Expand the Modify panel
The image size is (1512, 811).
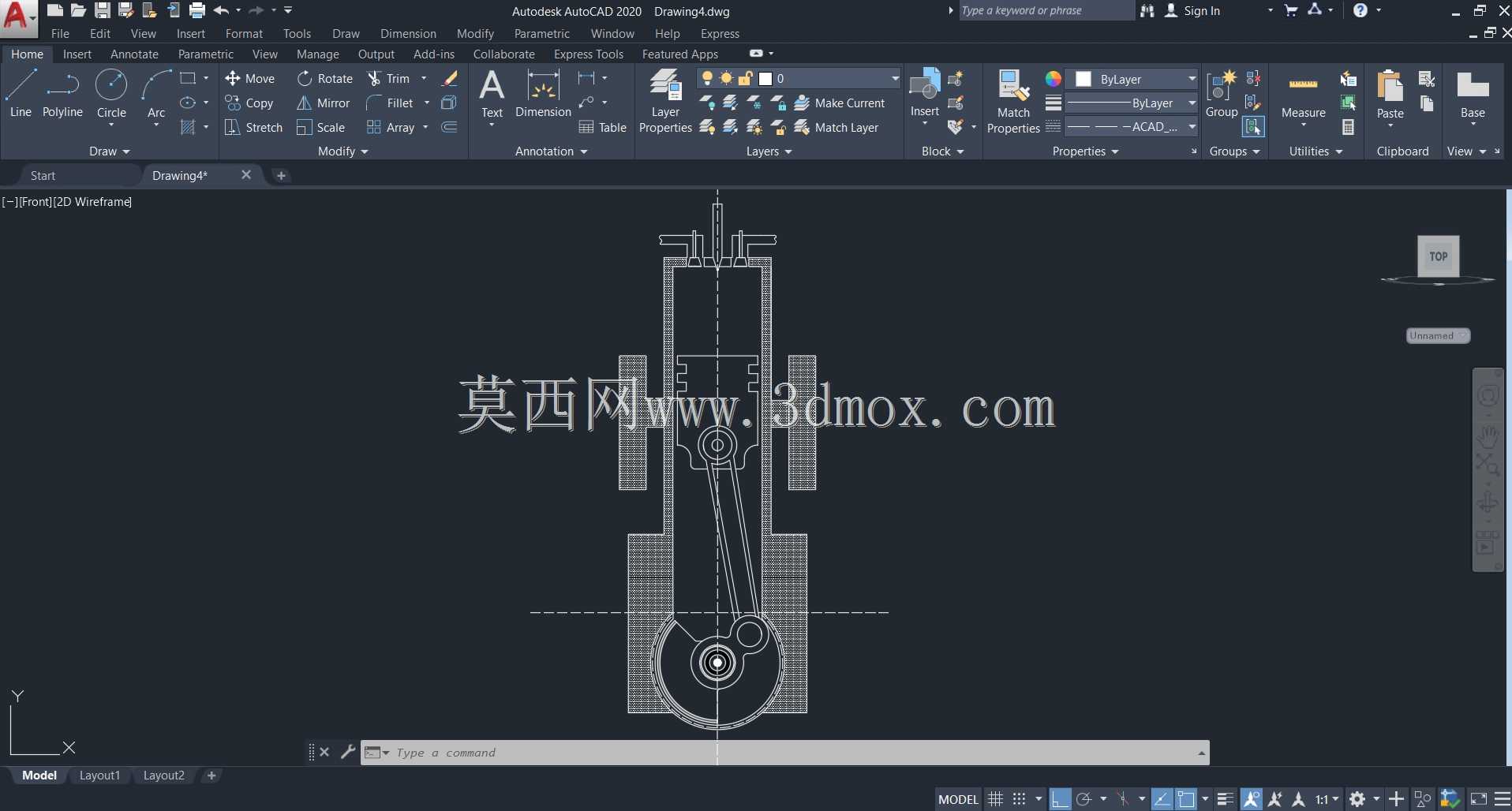click(x=342, y=151)
